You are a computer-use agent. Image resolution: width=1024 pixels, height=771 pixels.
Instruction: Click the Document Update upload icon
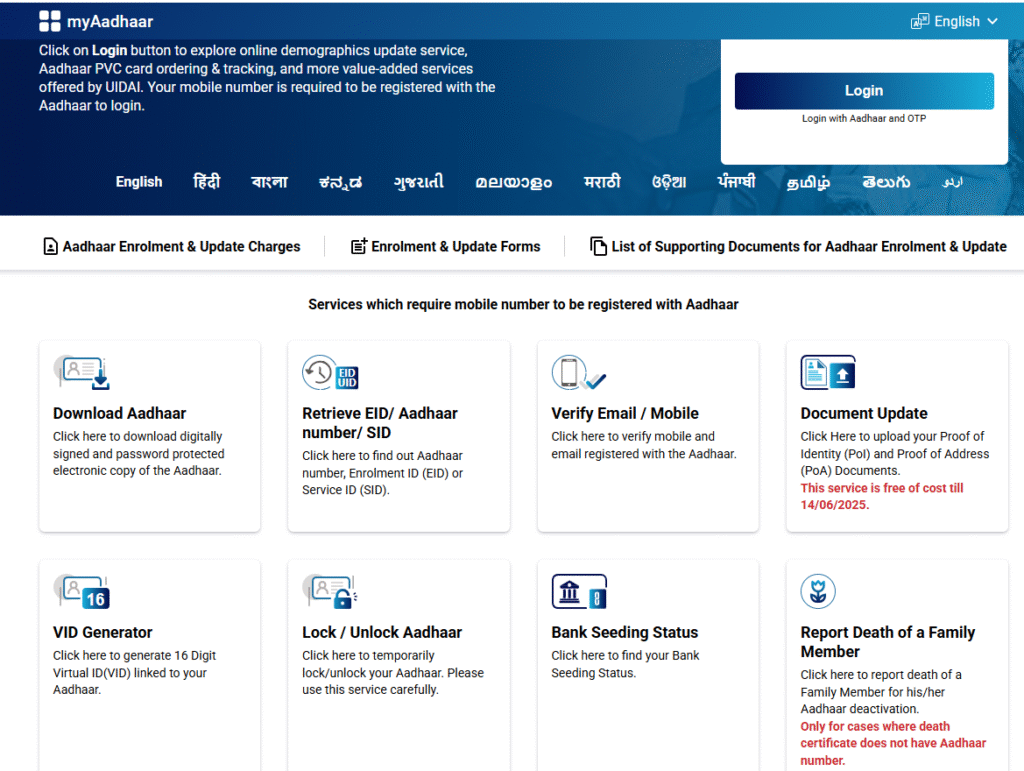(x=828, y=372)
